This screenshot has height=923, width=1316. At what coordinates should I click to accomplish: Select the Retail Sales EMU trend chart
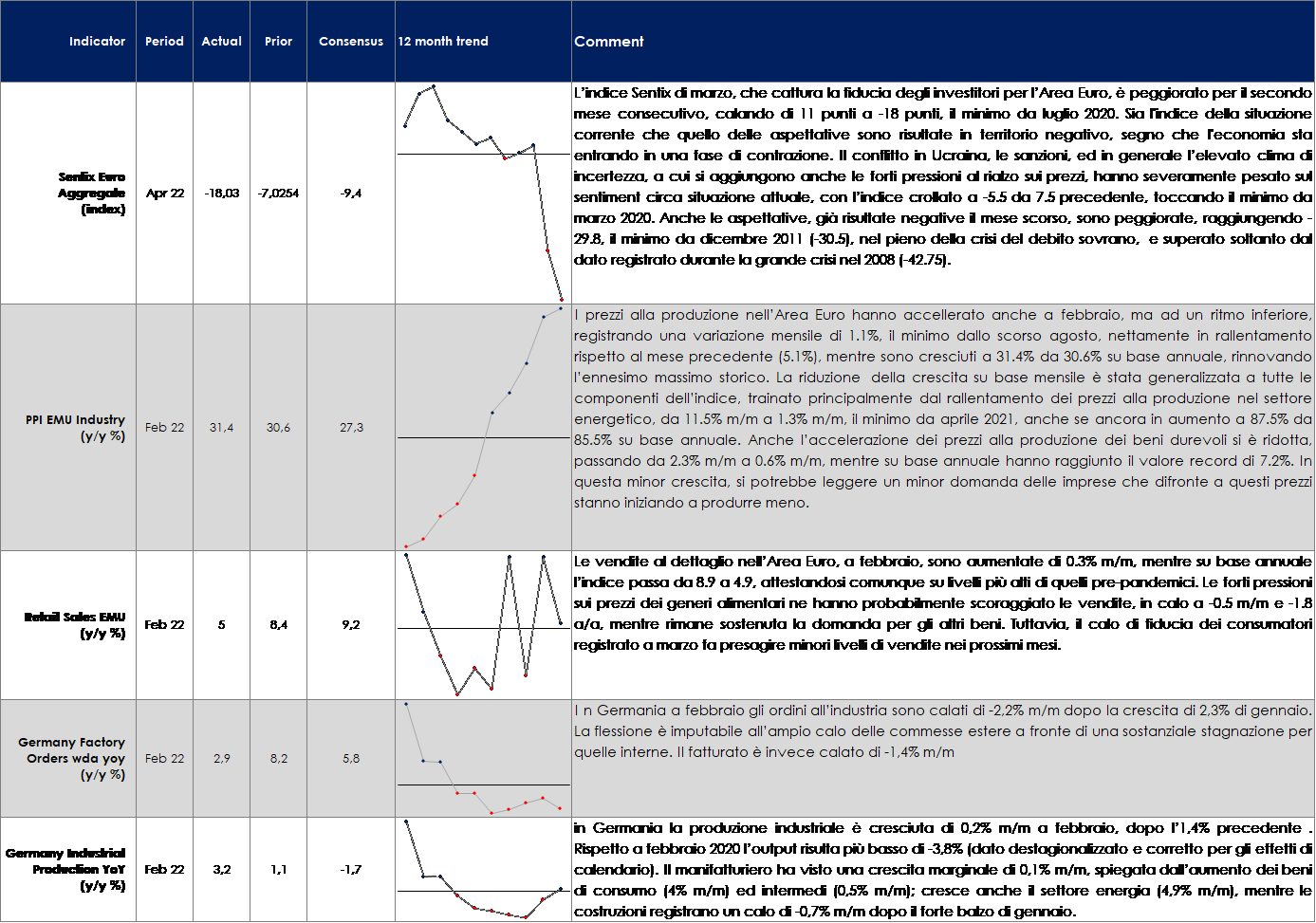[483, 625]
